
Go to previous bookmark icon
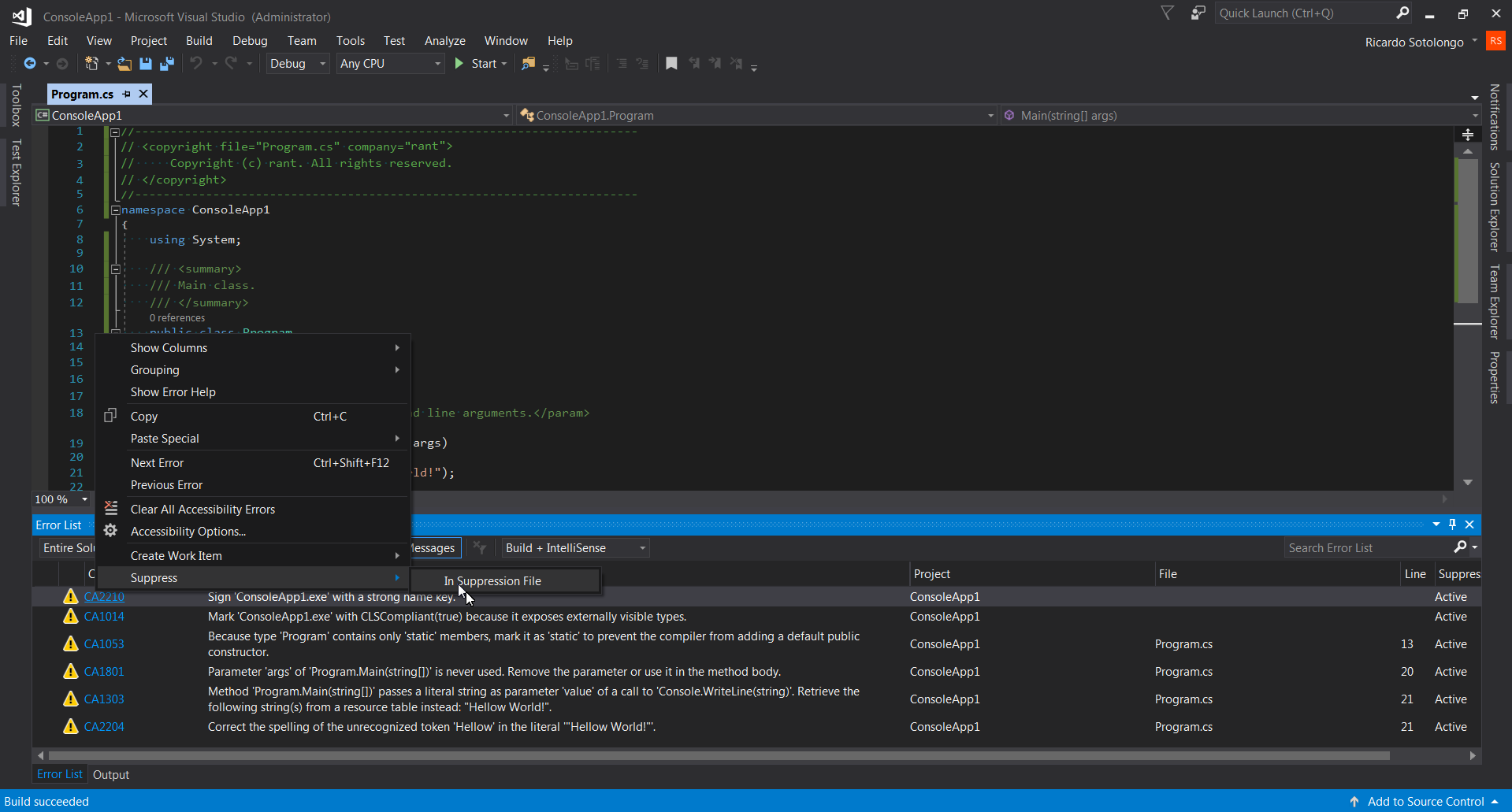693,64
